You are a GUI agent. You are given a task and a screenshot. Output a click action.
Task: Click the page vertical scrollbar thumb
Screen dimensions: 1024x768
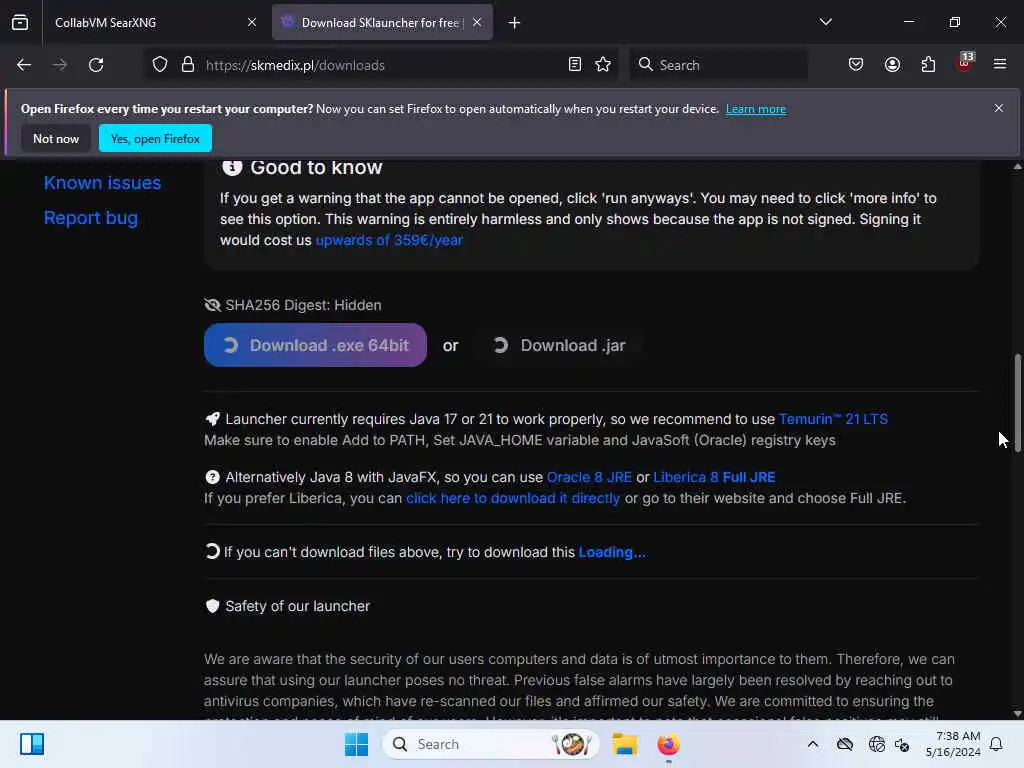pos(1017,402)
